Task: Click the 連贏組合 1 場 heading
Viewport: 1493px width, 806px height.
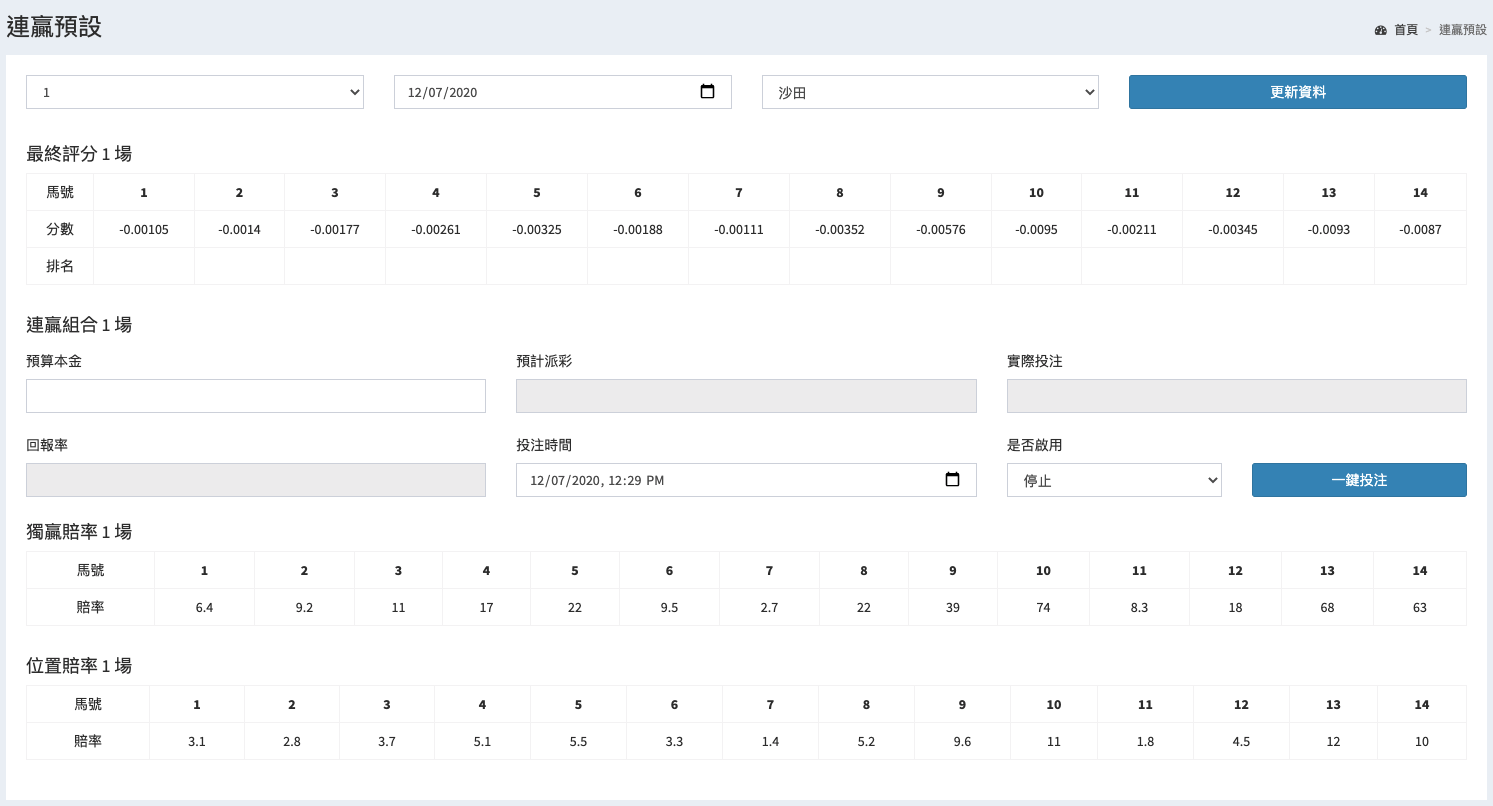Action: (x=79, y=325)
